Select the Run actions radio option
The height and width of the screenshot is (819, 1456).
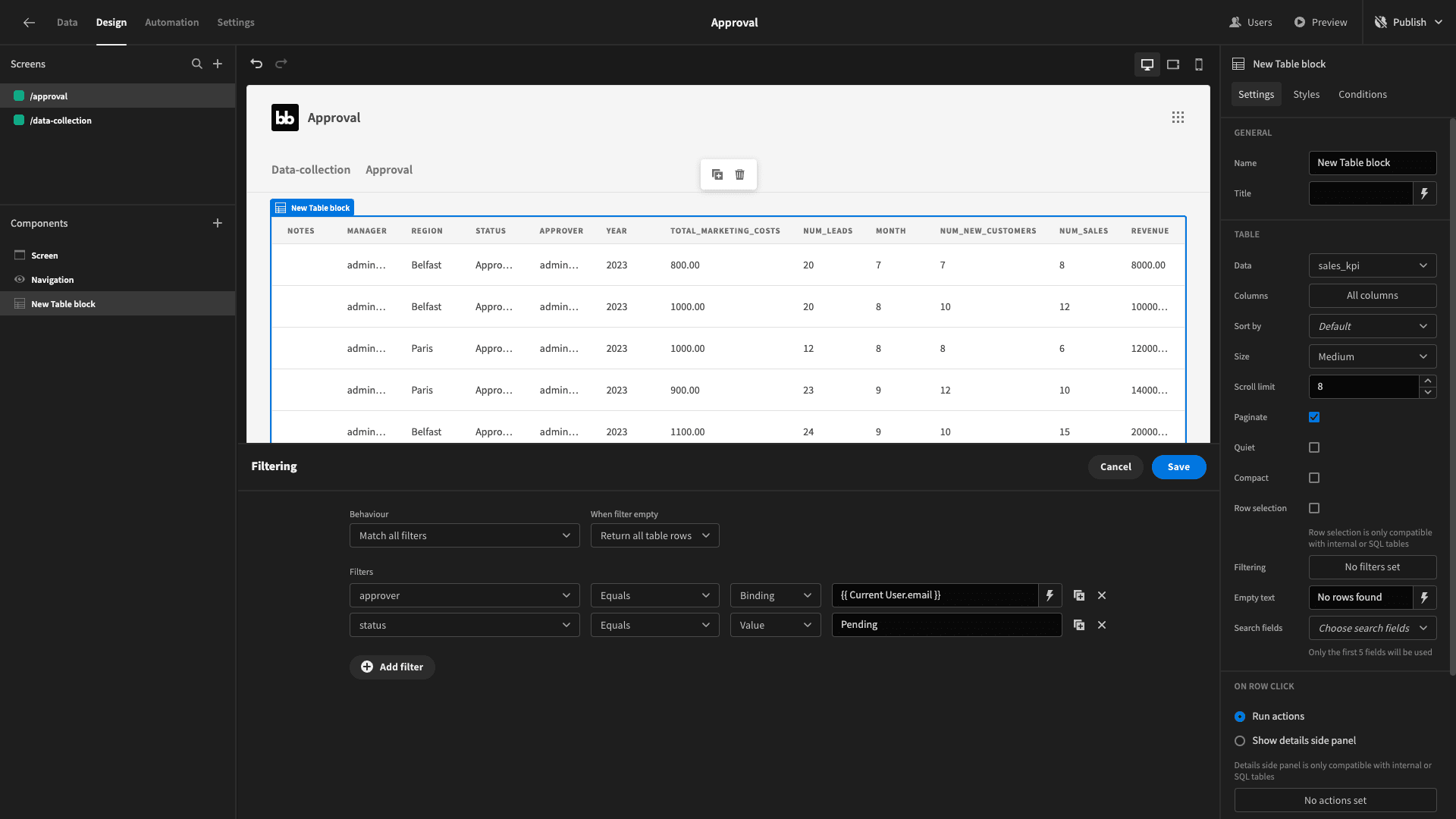click(1240, 717)
